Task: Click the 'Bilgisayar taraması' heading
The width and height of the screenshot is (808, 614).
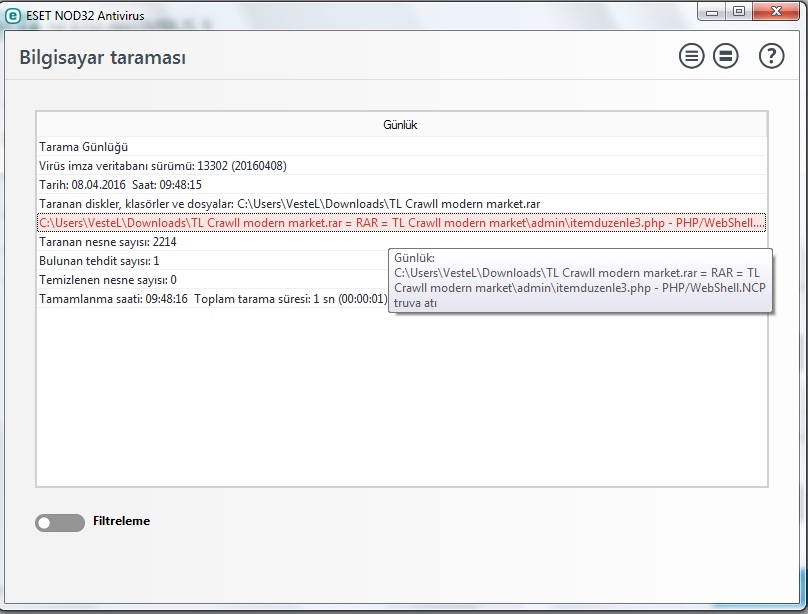Action: pyautogui.click(x=103, y=57)
